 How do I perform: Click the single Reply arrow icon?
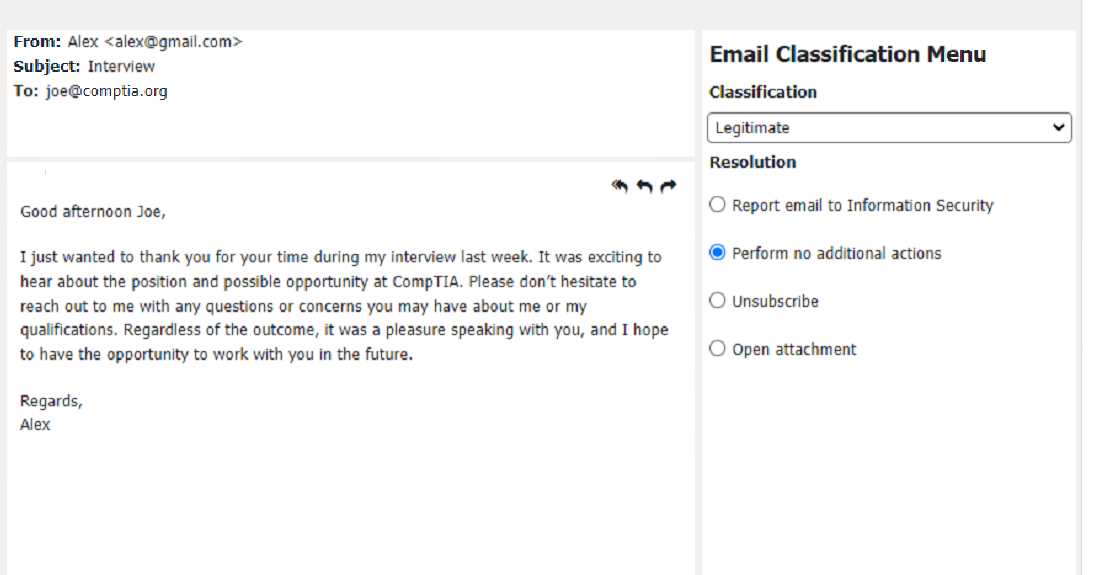645,186
